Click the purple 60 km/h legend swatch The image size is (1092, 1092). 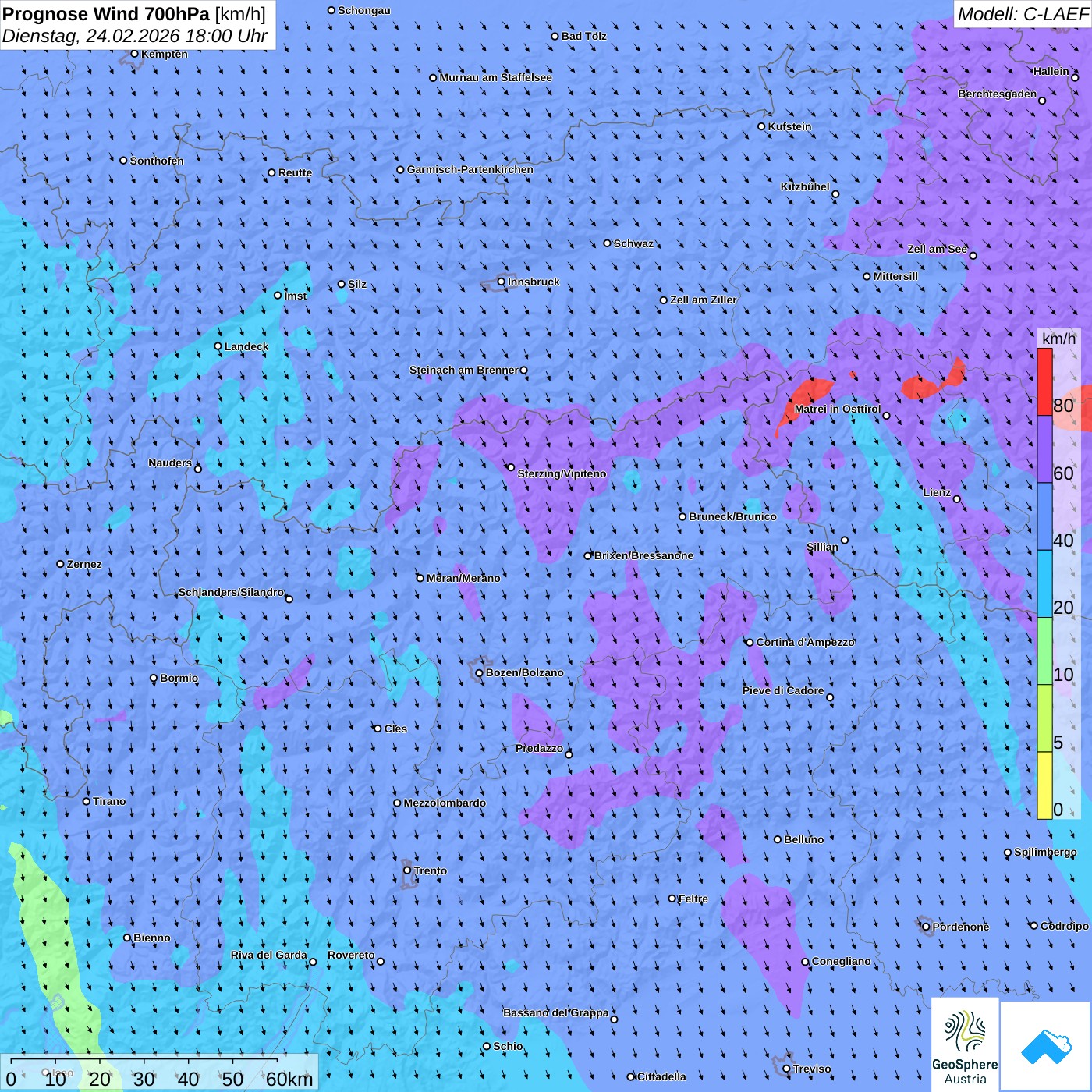point(1044,449)
